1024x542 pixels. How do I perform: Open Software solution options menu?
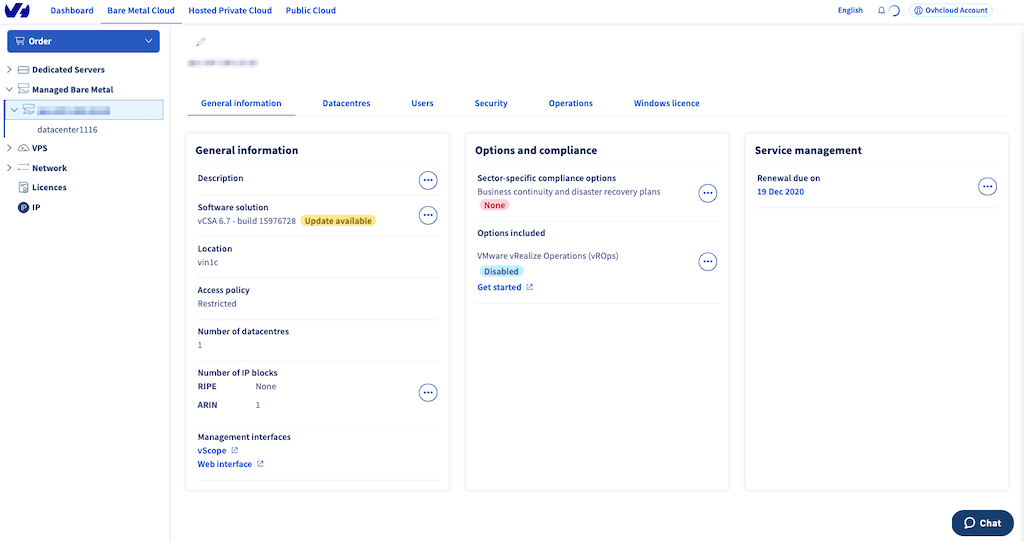(428, 215)
